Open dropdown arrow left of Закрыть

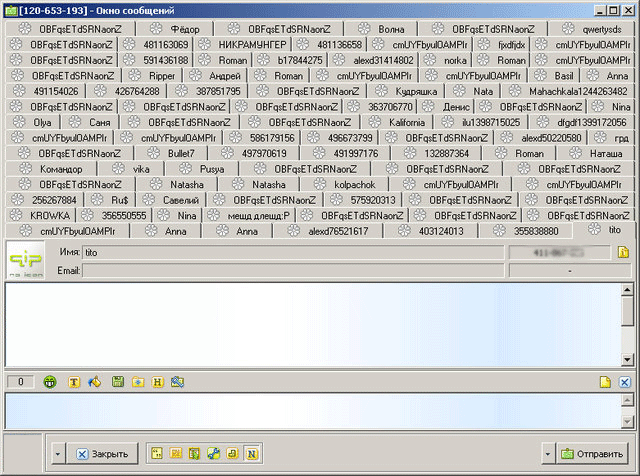point(58,453)
